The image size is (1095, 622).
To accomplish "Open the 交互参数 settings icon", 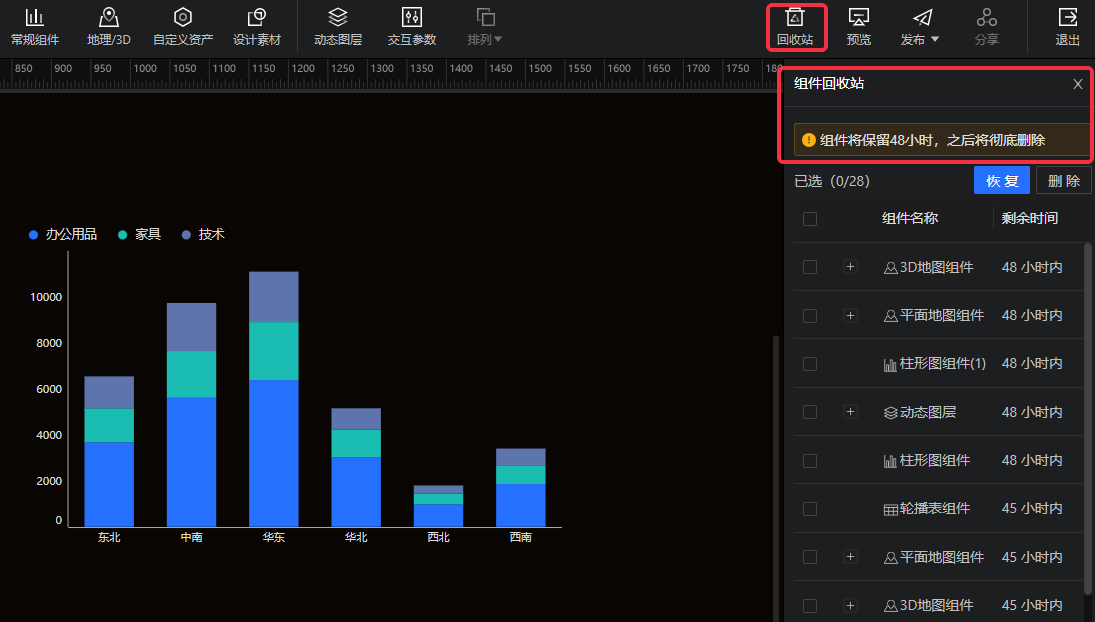I will point(412,18).
